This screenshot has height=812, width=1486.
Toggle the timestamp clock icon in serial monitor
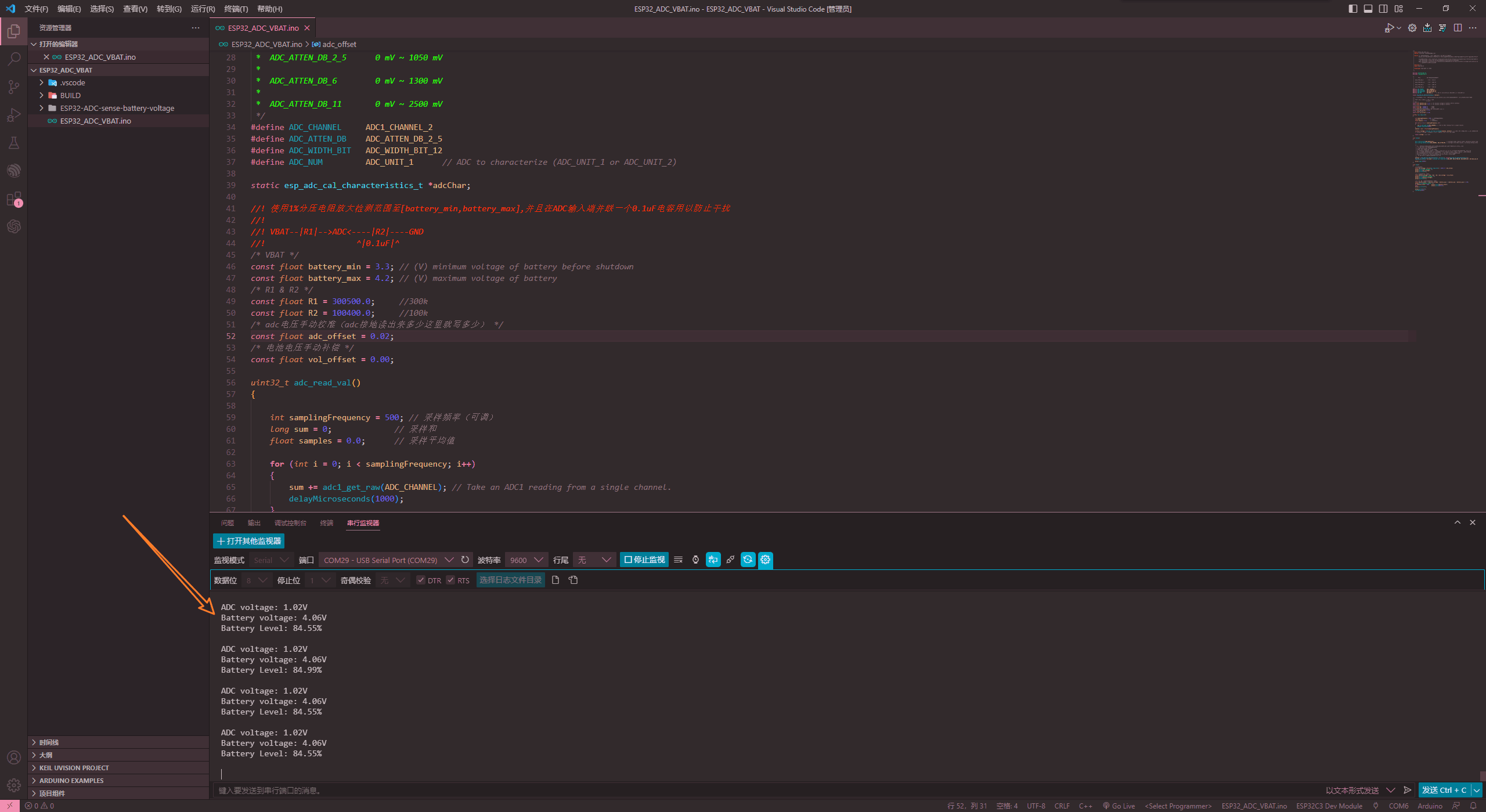pyautogui.click(x=695, y=560)
